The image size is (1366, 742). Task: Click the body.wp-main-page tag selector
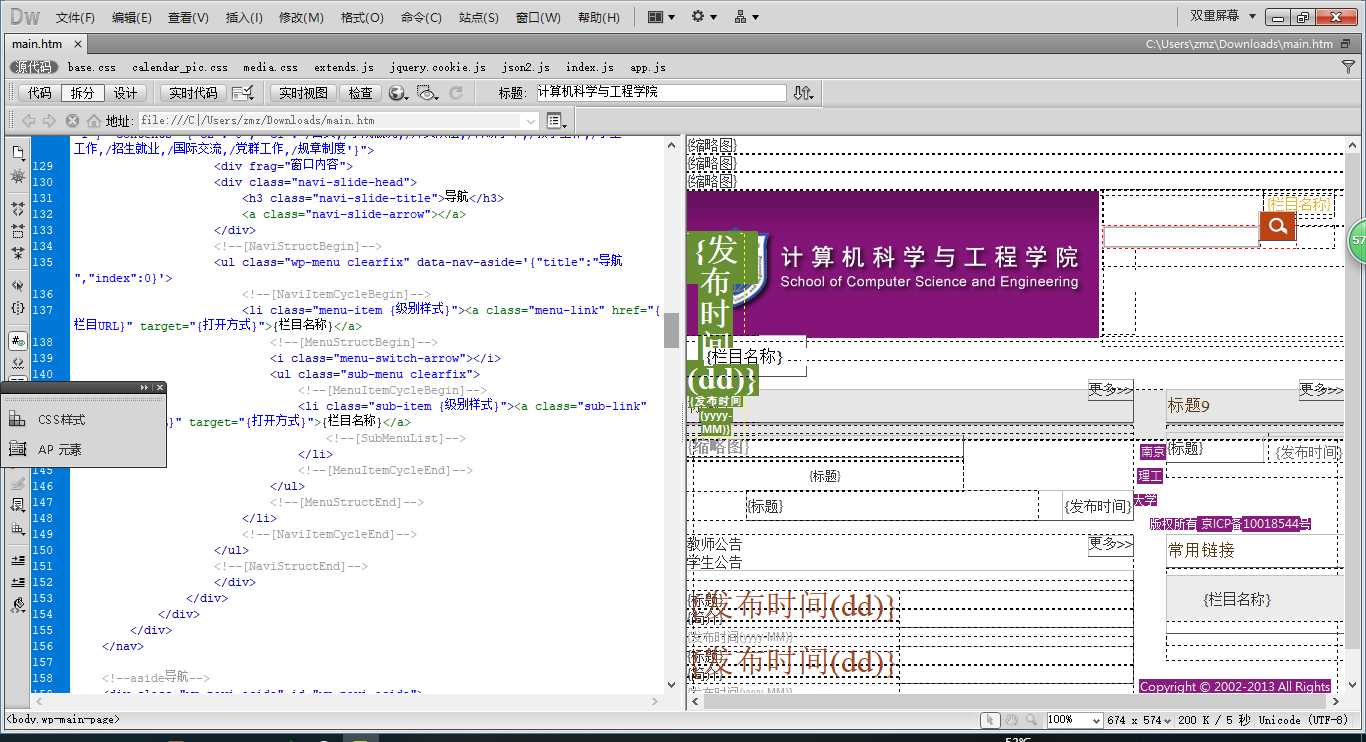coord(63,719)
